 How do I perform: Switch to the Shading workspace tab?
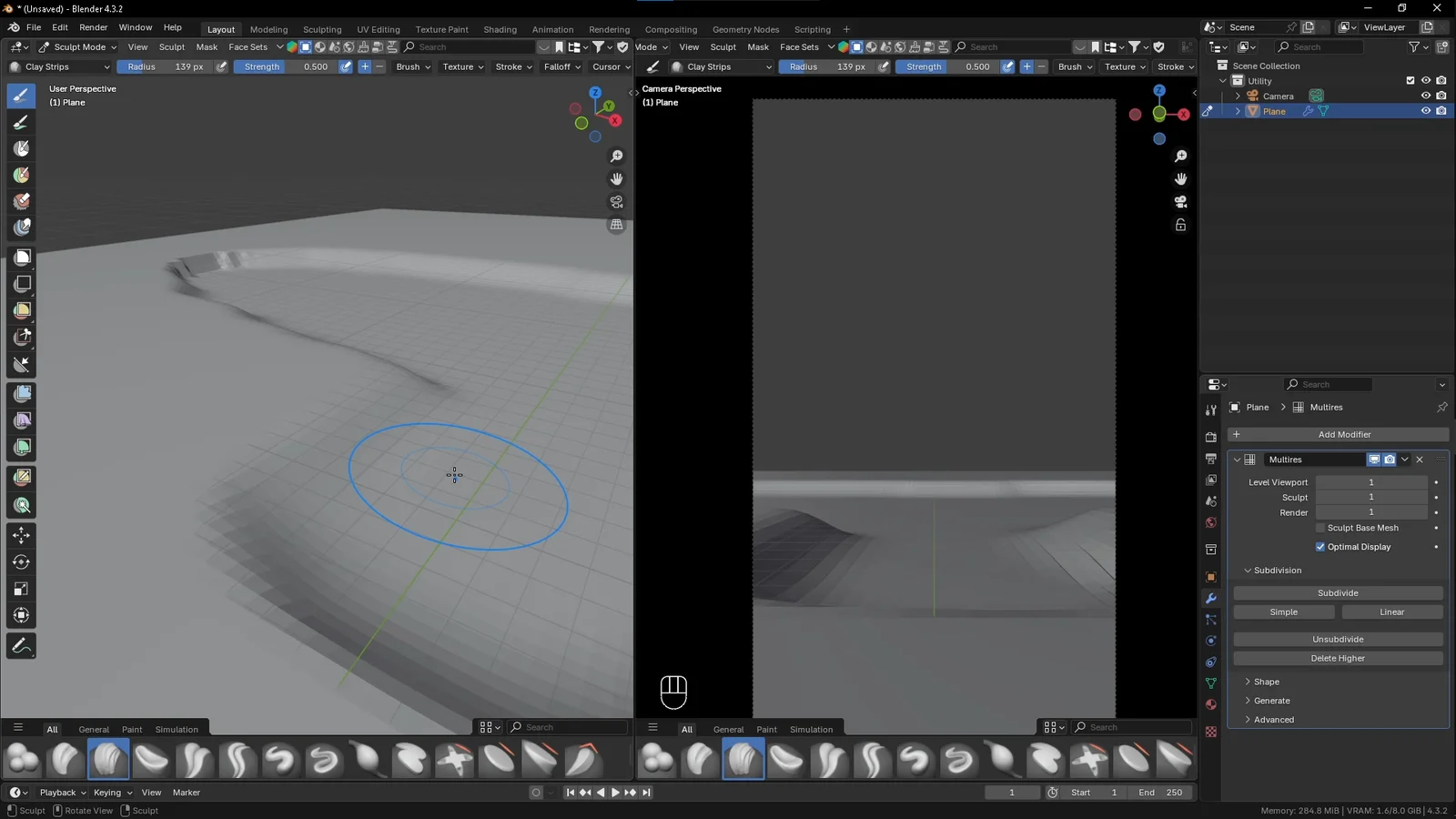[x=500, y=28]
